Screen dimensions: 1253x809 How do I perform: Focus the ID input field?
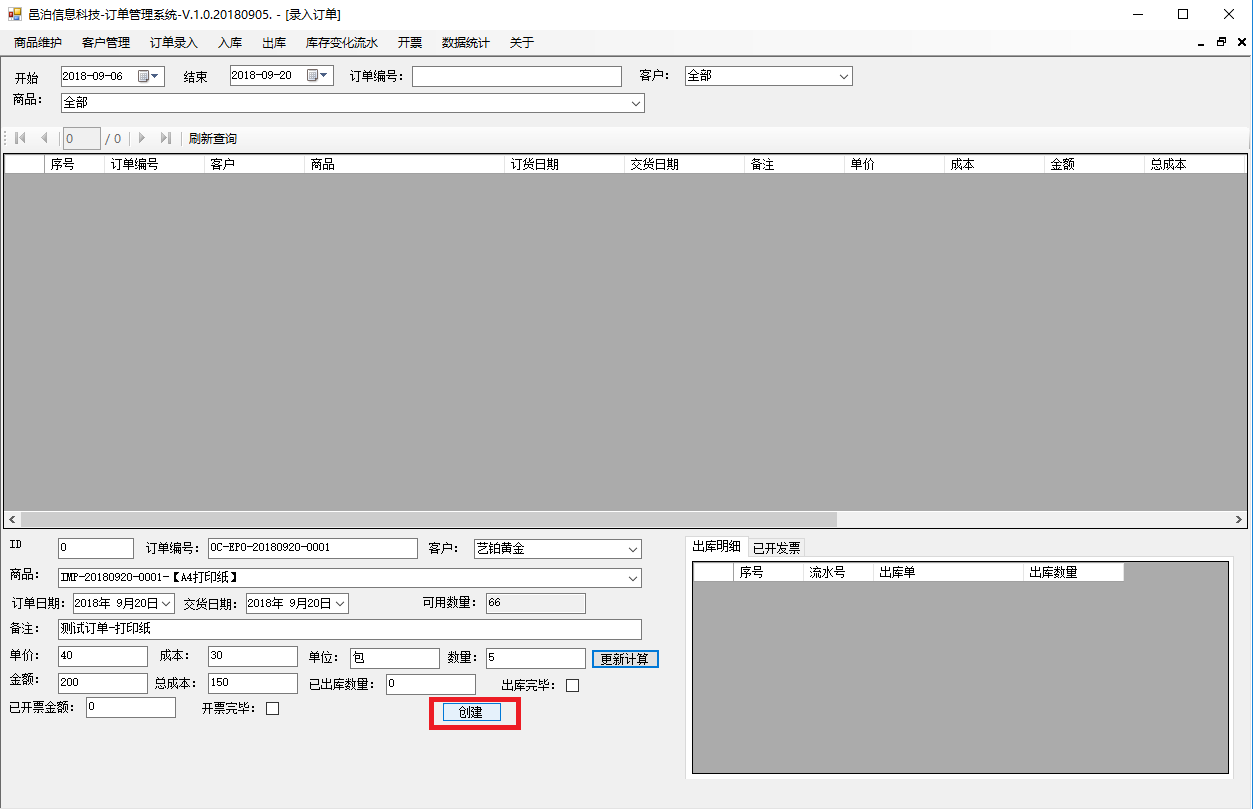96,548
